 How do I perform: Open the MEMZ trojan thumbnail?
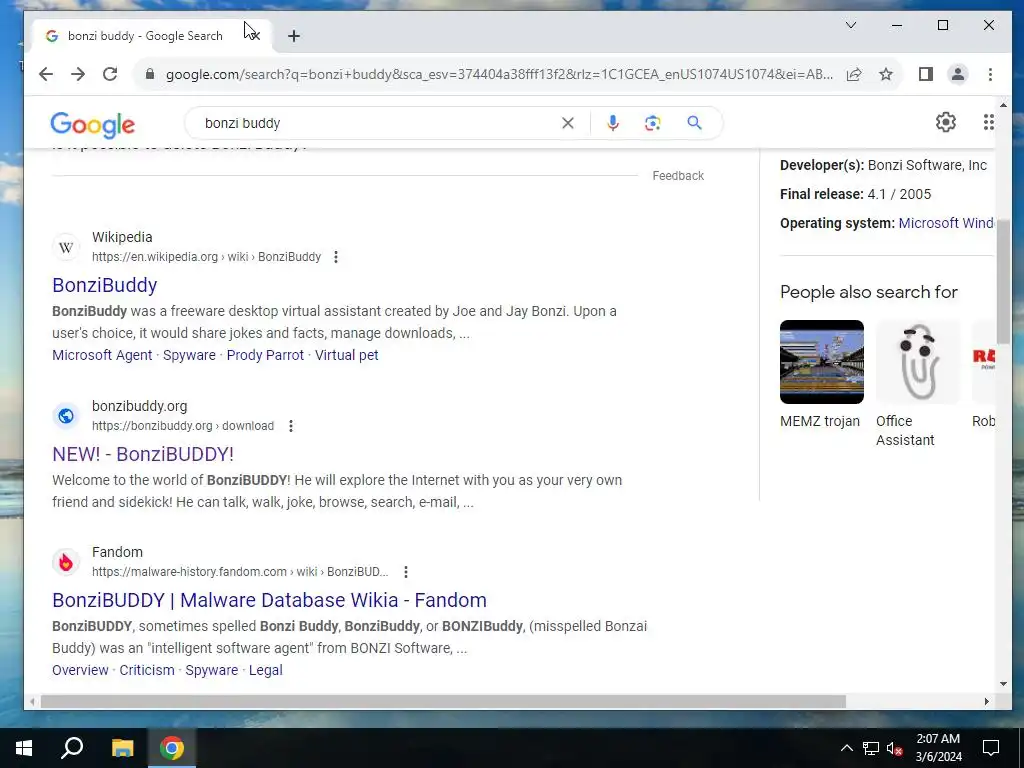(x=822, y=362)
